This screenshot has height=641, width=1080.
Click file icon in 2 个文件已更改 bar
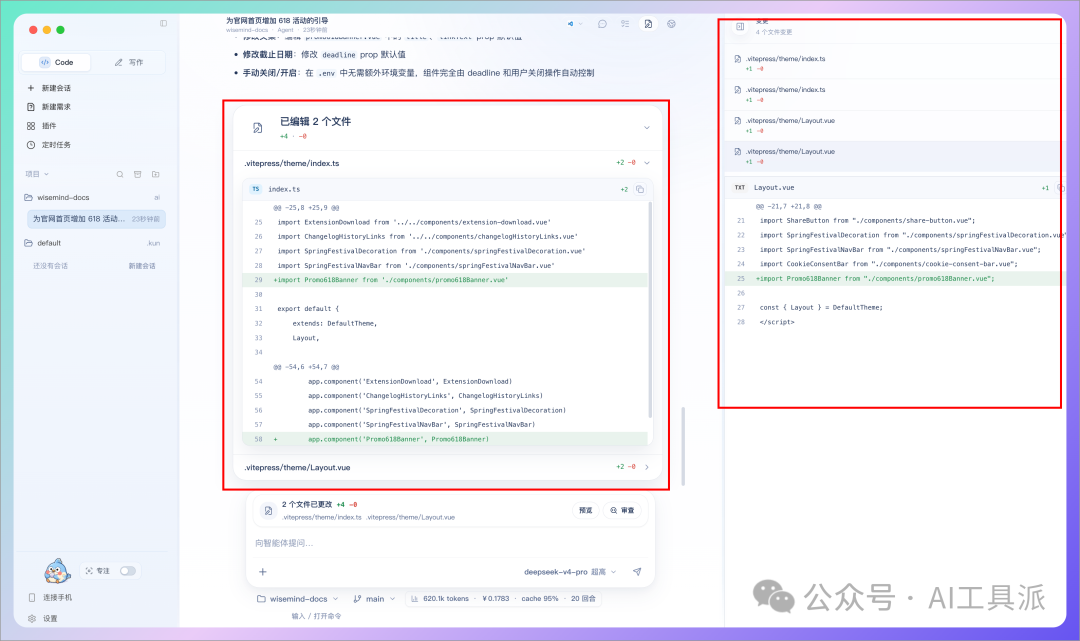point(268,510)
